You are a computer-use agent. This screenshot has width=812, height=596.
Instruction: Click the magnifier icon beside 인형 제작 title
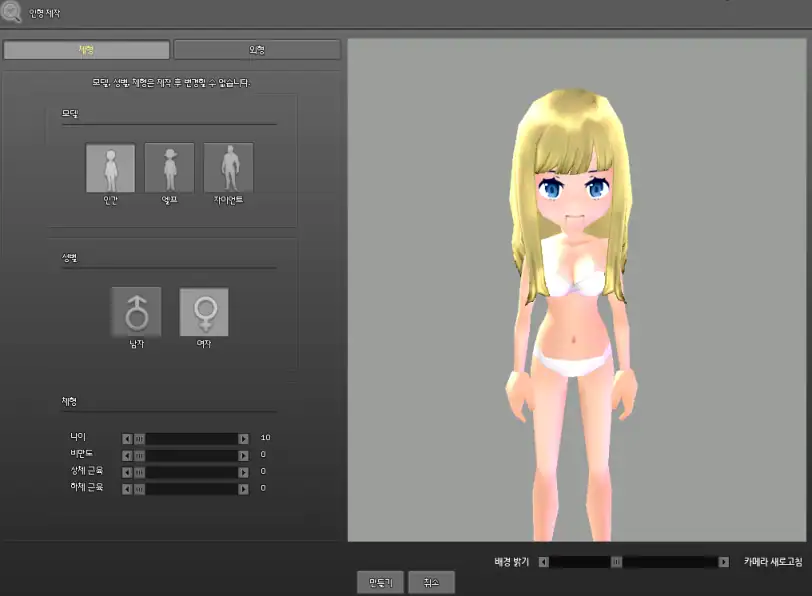click(12, 12)
